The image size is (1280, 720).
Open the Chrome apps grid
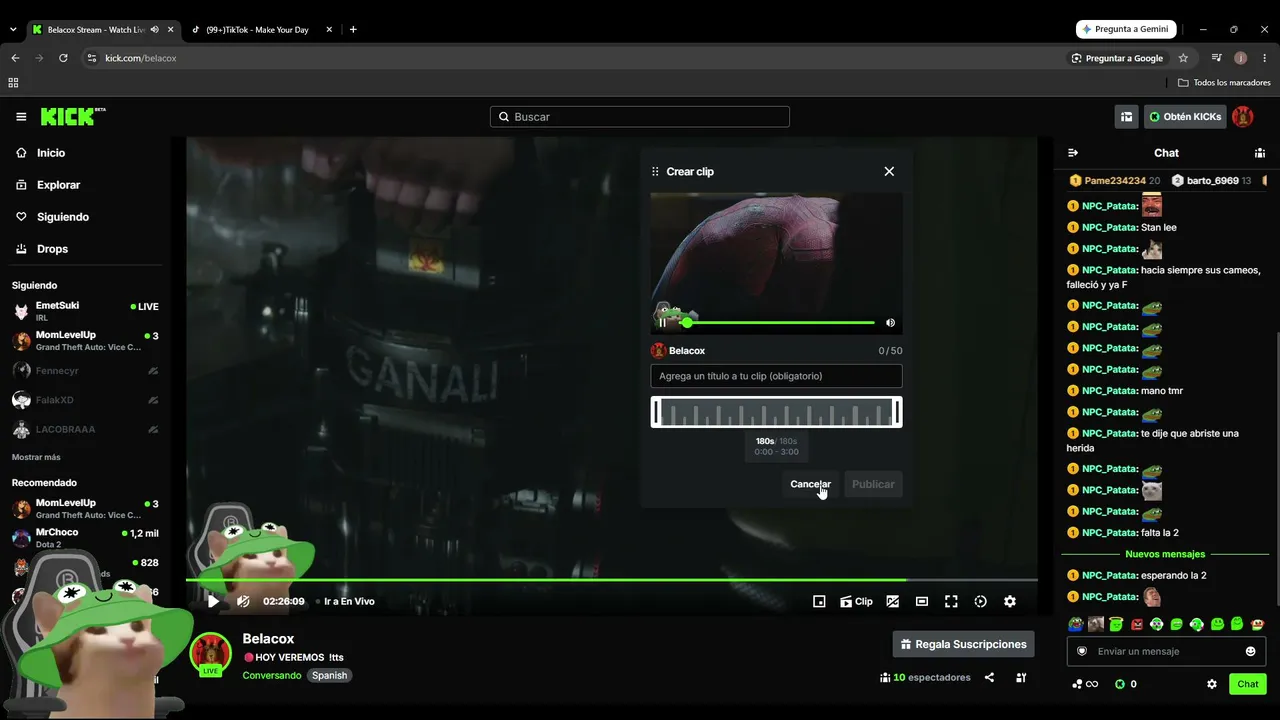tap(13, 83)
